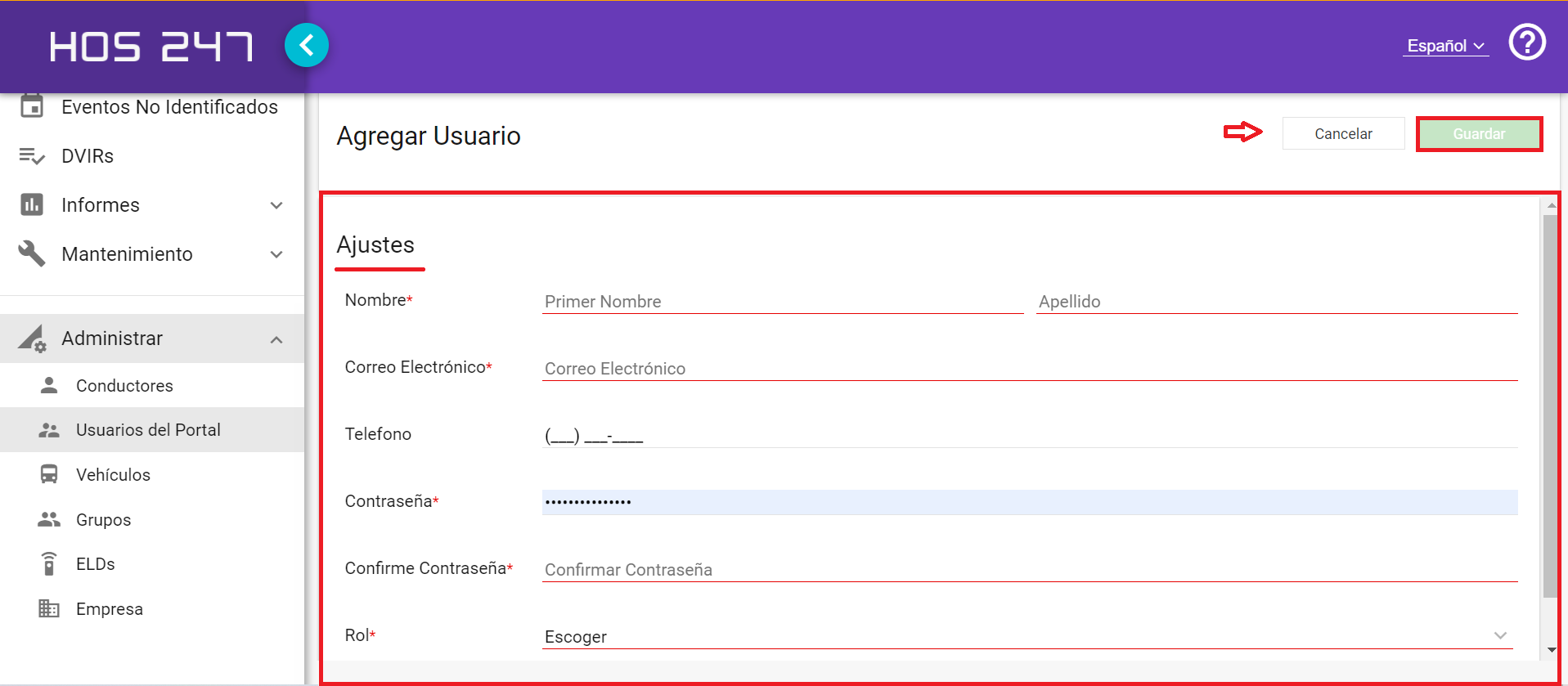The height and width of the screenshot is (686, 1568).
Task: Click the form scrollbar up arrow
Action: coord(1551,205)
